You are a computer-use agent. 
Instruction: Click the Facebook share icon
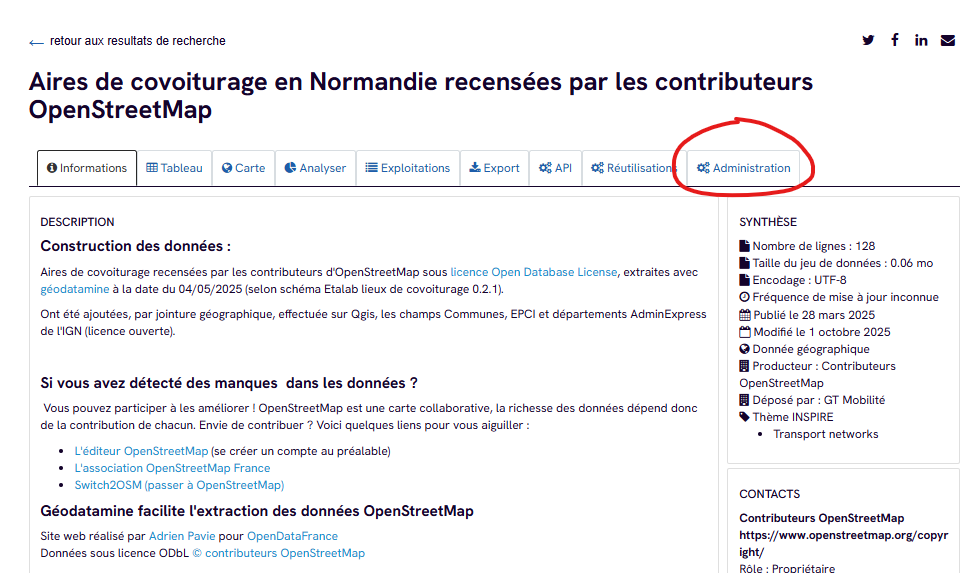click(x=895, y=40)
